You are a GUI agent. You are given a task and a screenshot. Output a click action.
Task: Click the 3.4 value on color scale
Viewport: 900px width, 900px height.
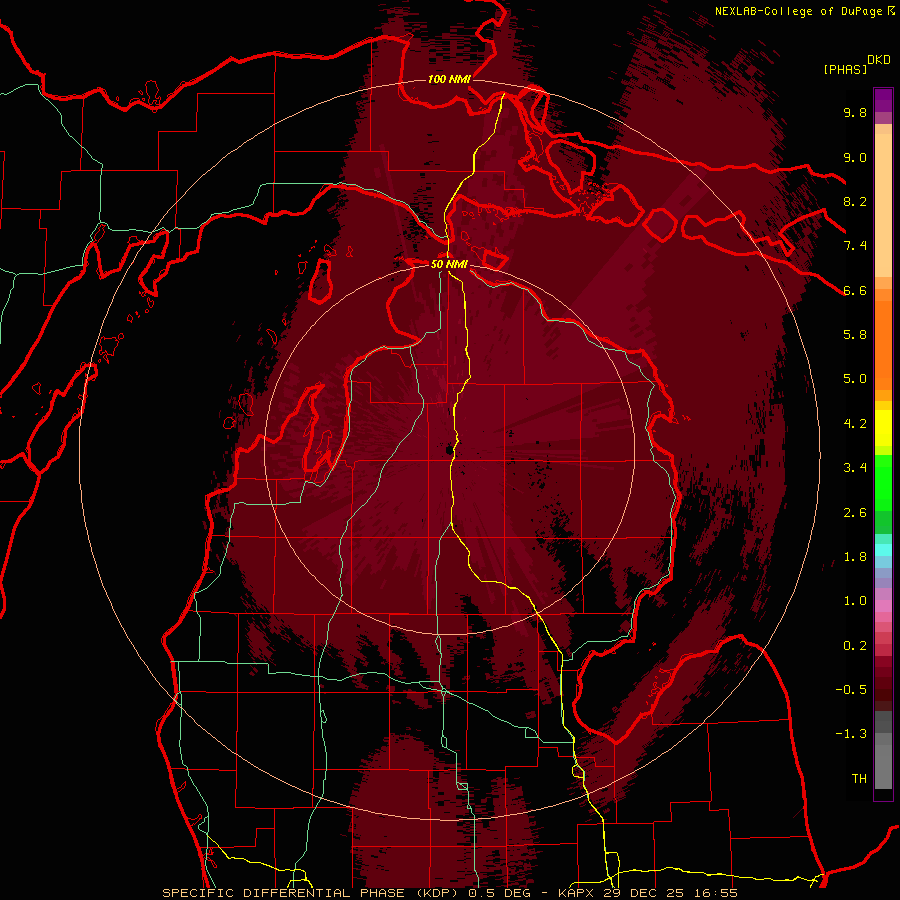855,468
